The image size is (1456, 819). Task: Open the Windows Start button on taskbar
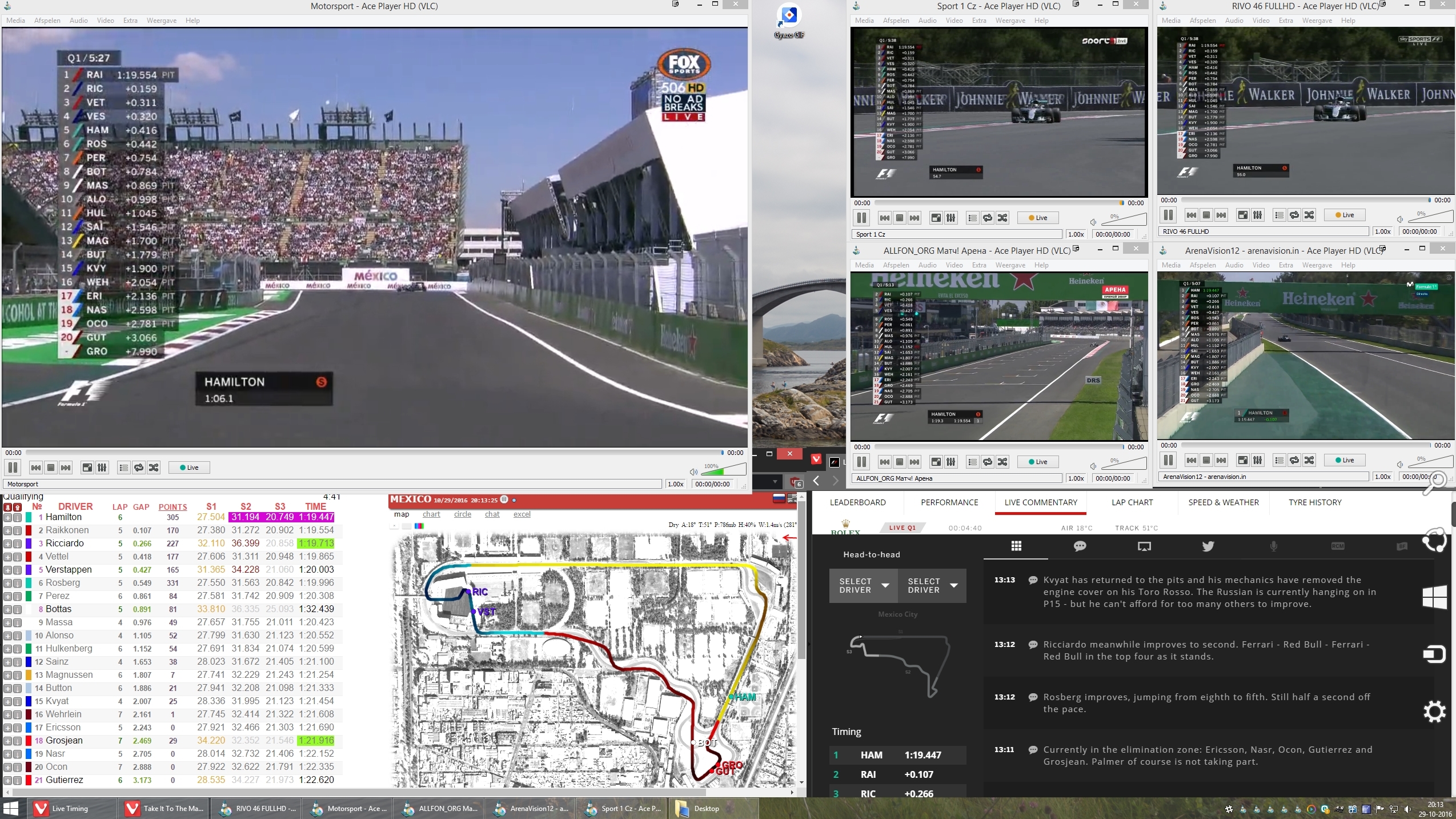[x=11, y=809]
